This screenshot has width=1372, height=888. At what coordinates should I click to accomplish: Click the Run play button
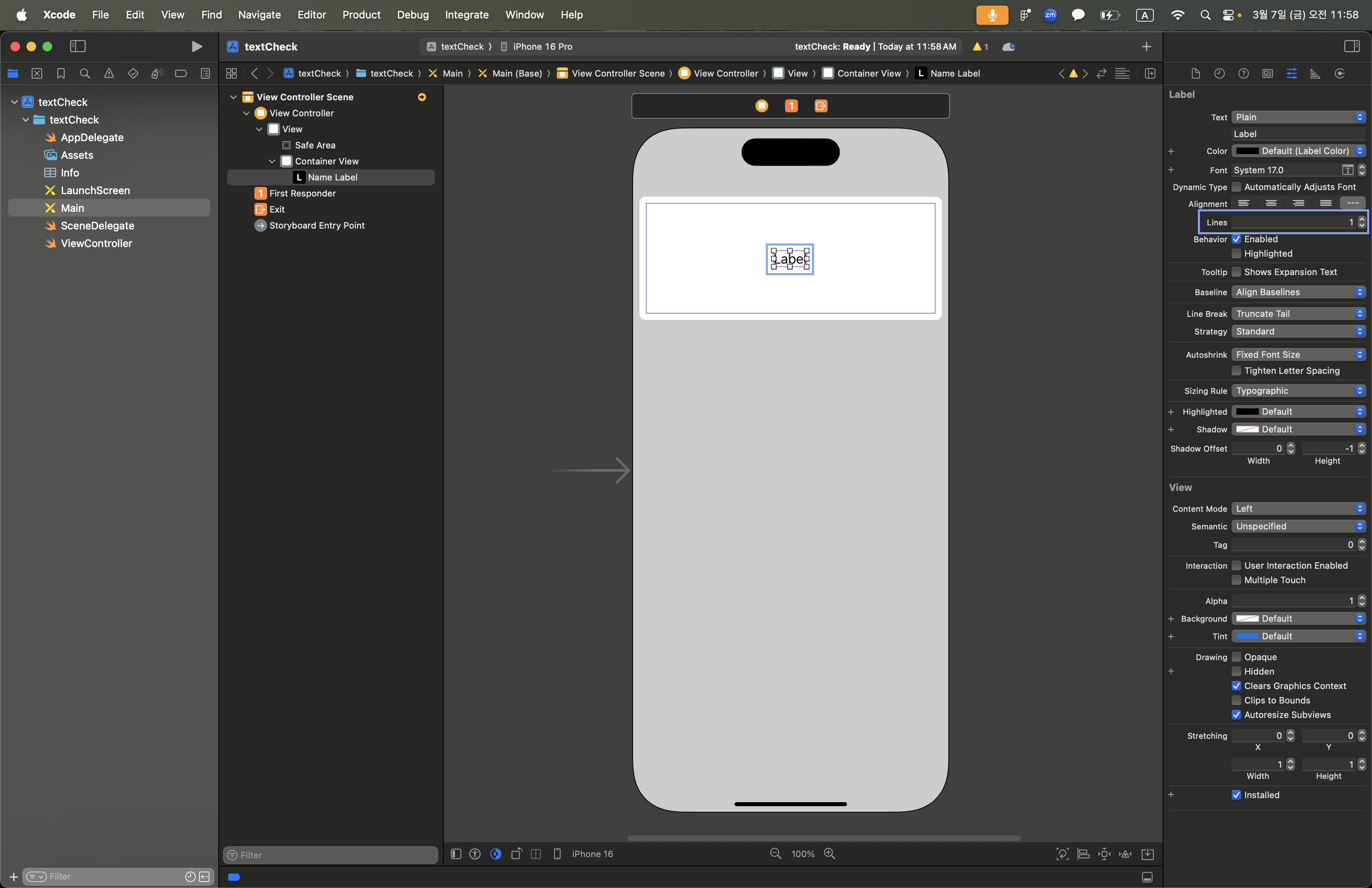coord(197,46)
